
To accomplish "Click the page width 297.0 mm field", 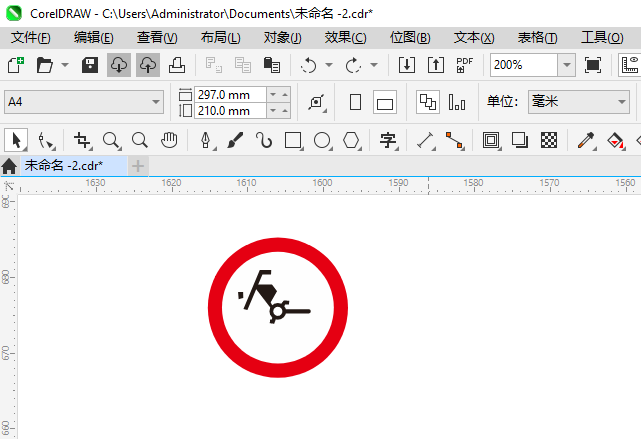I will pyautogui.click(x=230, y=95).
